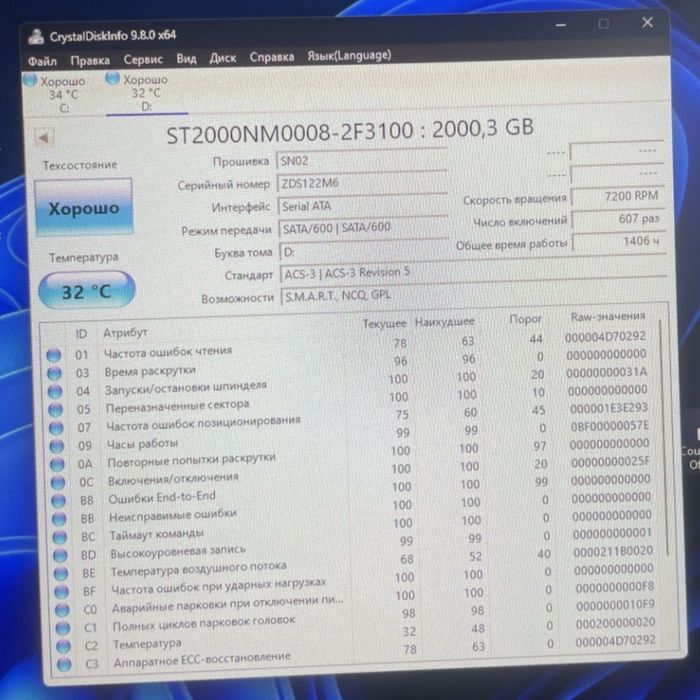
Task: Click the Прошивка field SN02
Action: (x=362, y=160)
